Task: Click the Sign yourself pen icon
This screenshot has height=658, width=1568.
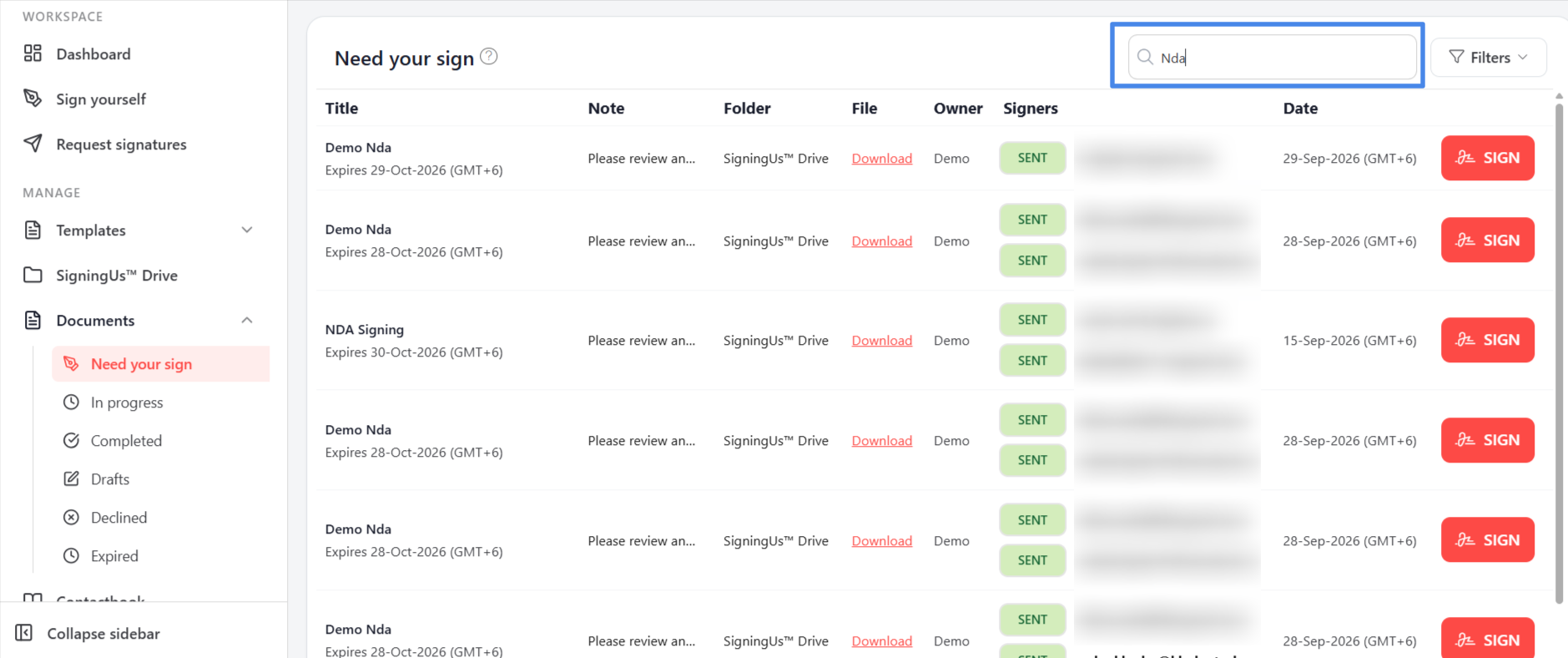Action: click(x=33, y=99)
